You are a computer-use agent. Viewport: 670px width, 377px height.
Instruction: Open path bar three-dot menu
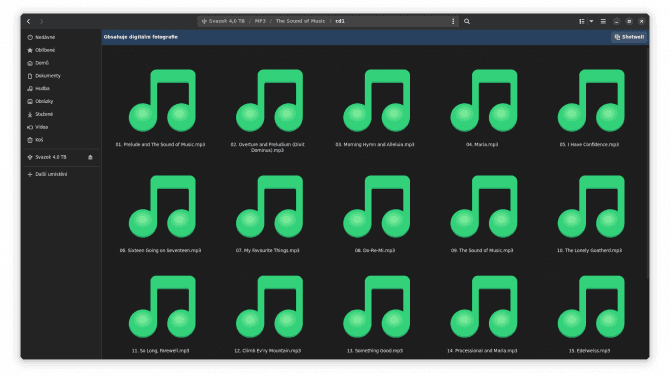tap(453, 21)
